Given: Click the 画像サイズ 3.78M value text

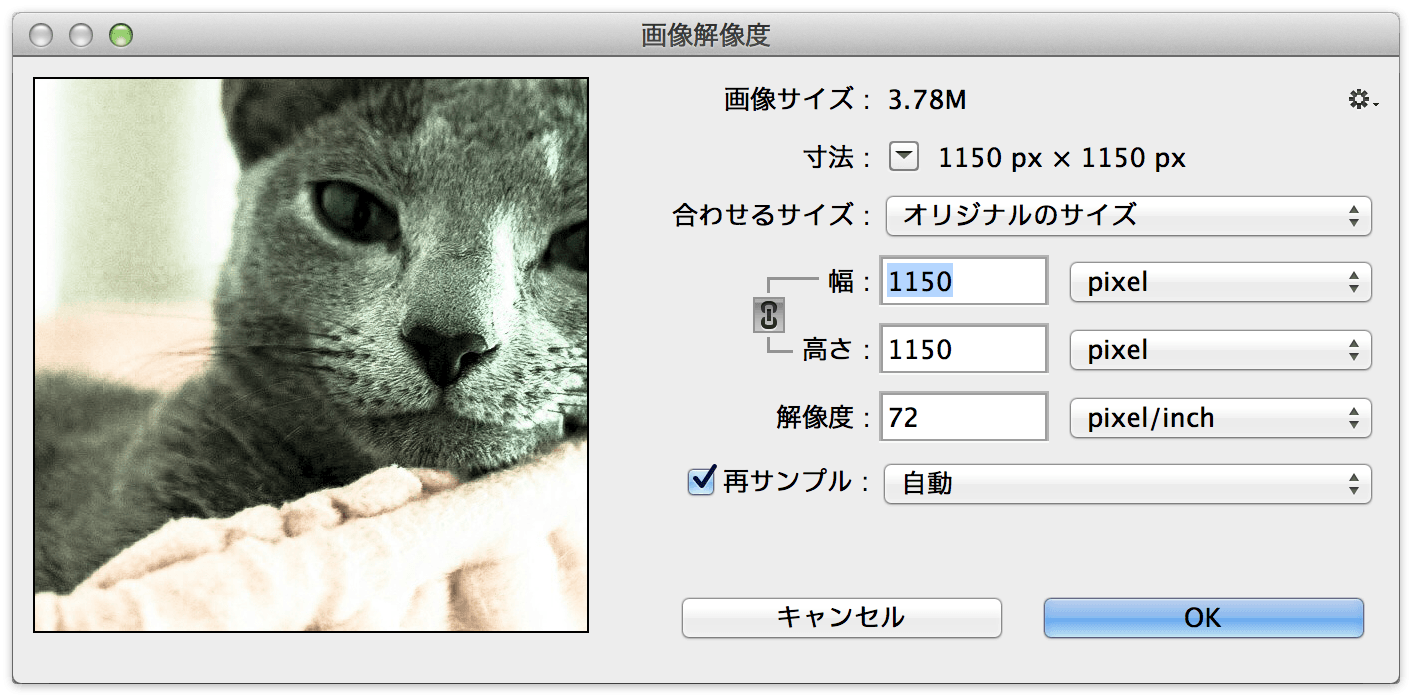Looking at the screenshot, I should tap(927, 100).
